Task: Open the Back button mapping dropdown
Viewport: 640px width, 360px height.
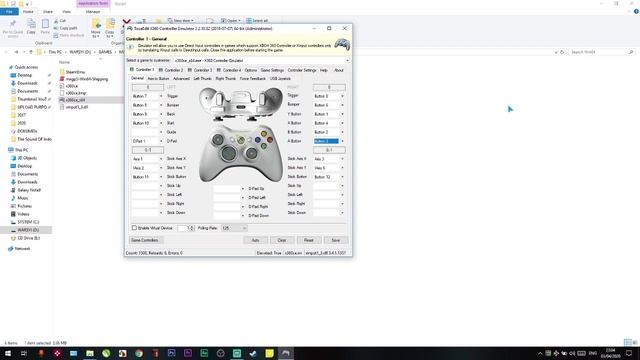Action: click(161, 114)
